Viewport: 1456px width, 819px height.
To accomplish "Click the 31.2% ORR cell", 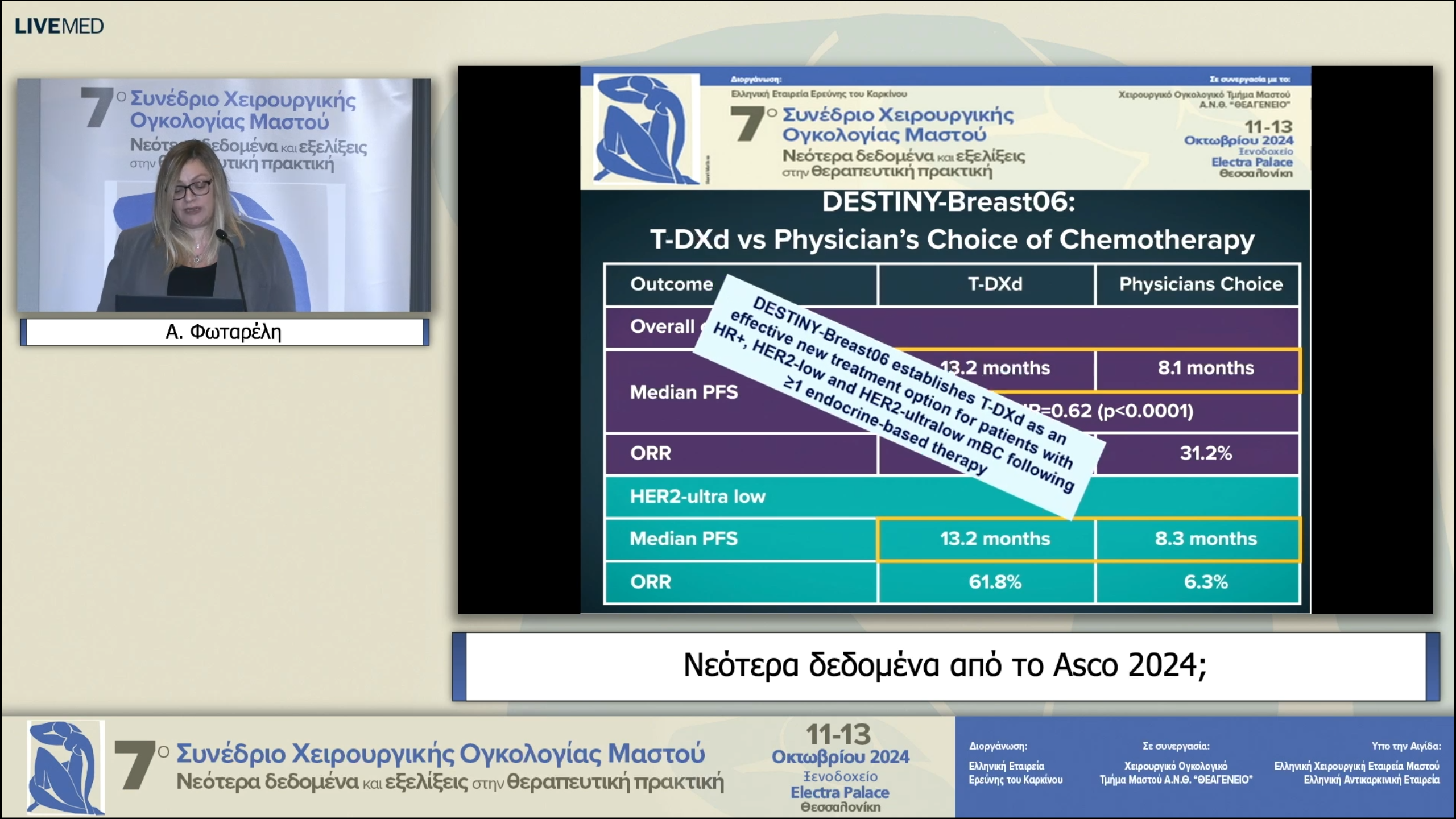I will coord(1205,453).
